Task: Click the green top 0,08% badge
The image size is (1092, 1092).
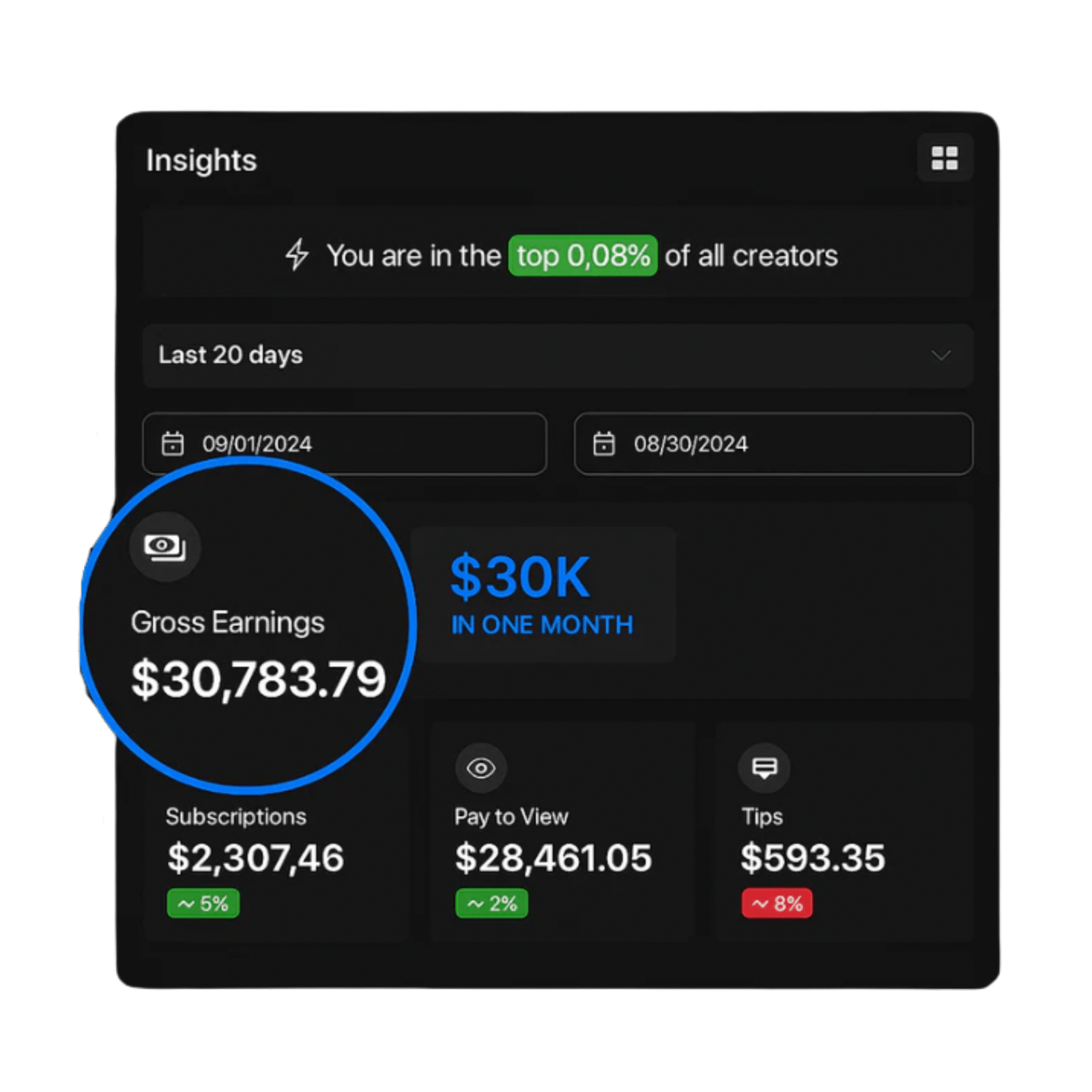Action: pos(583,256)
